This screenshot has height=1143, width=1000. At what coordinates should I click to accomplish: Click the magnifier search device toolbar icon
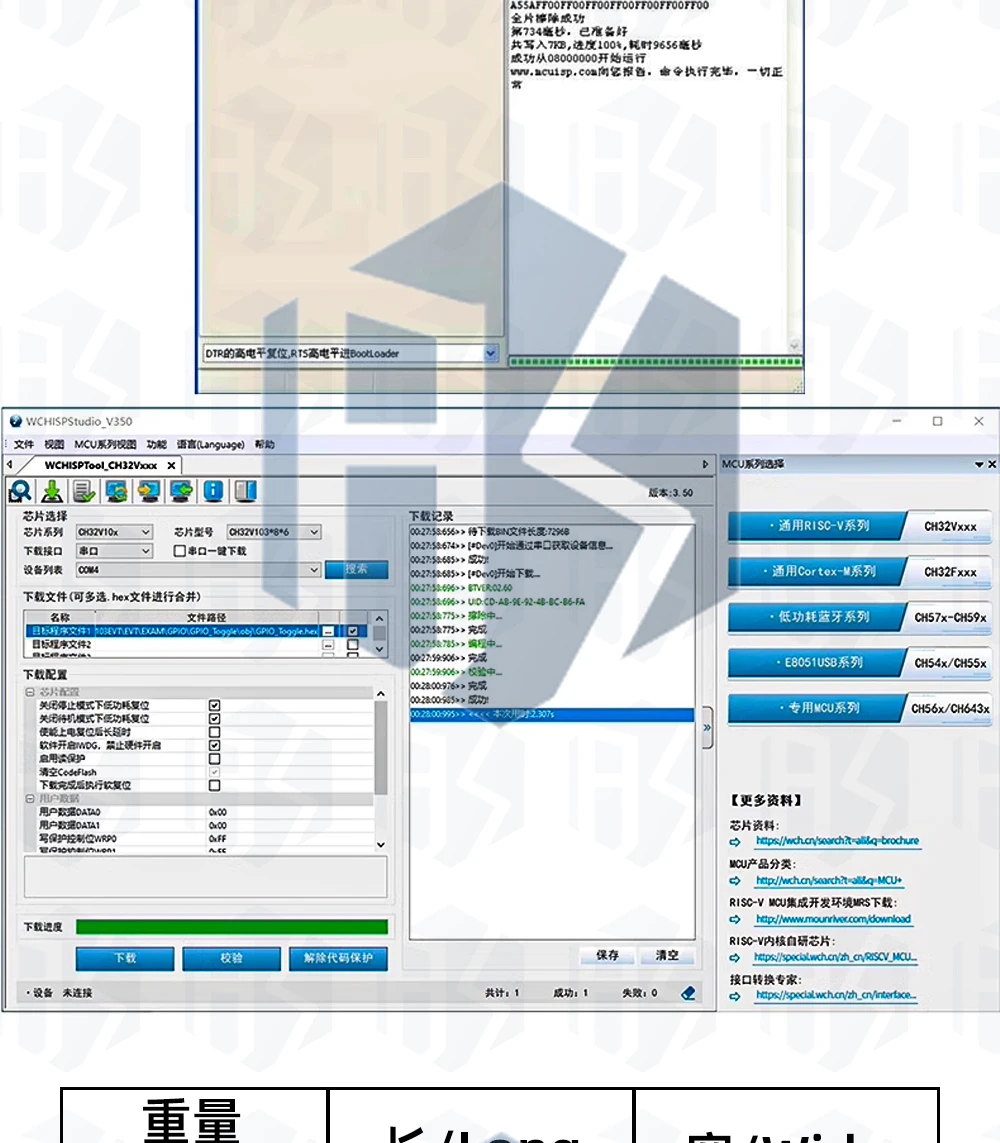pyautogui.click(x=20, y=491)
